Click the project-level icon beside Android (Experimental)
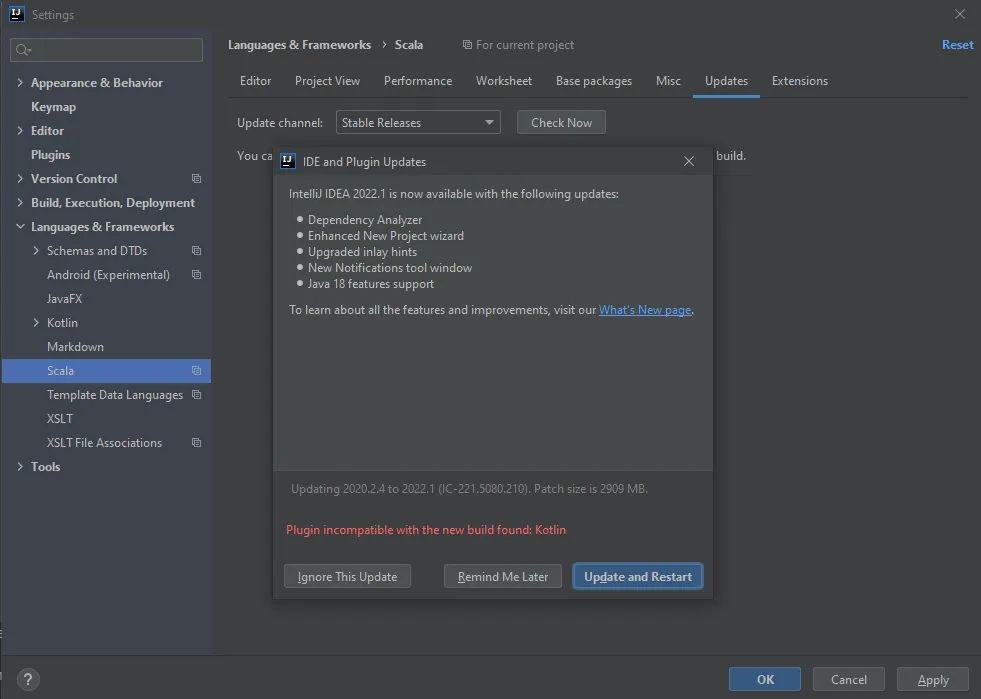This screenshot has width=981, height=699. tap(196, 275)
